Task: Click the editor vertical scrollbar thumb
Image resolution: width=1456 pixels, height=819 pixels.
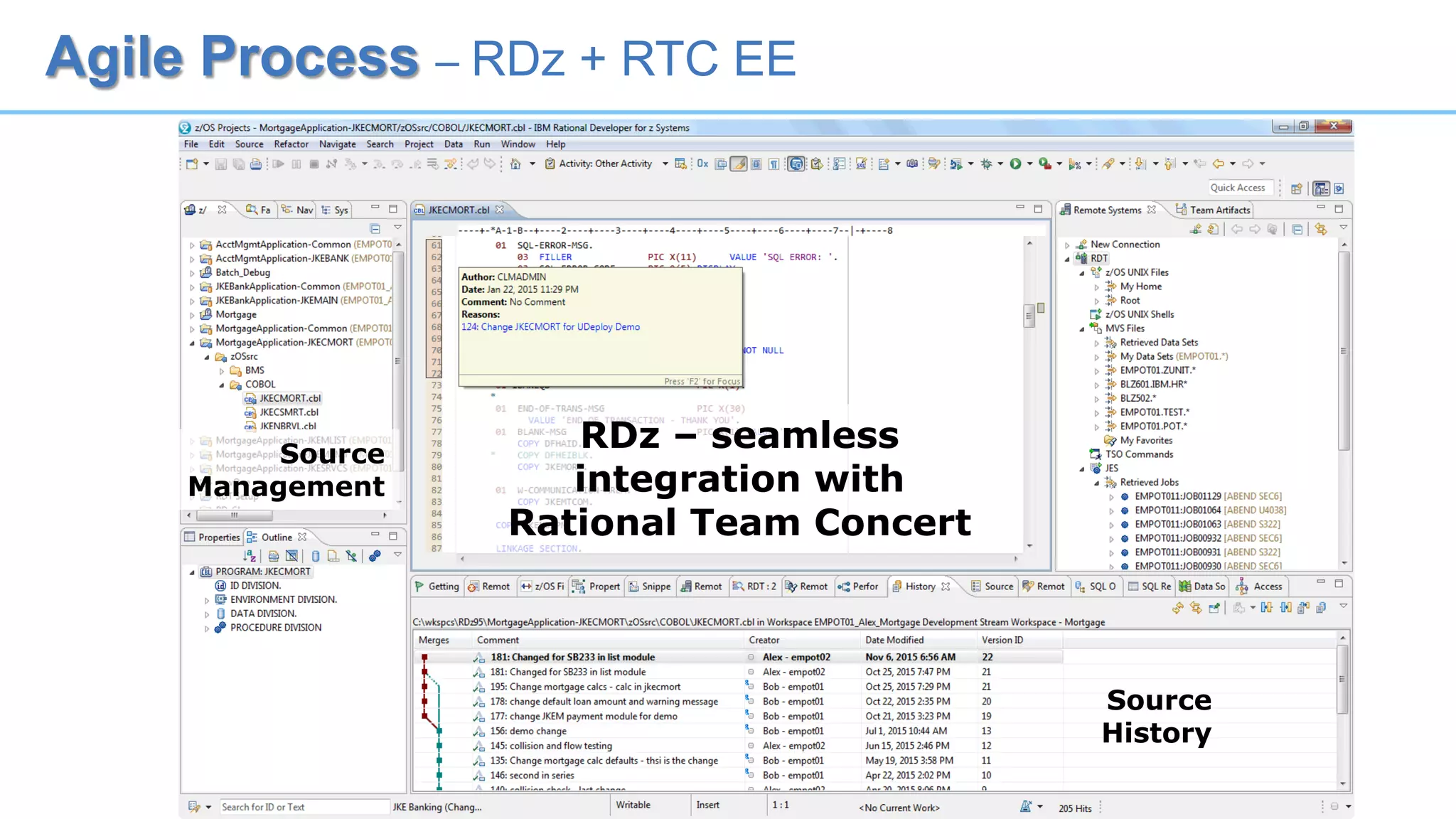Action: click(x=1029, y=316)
